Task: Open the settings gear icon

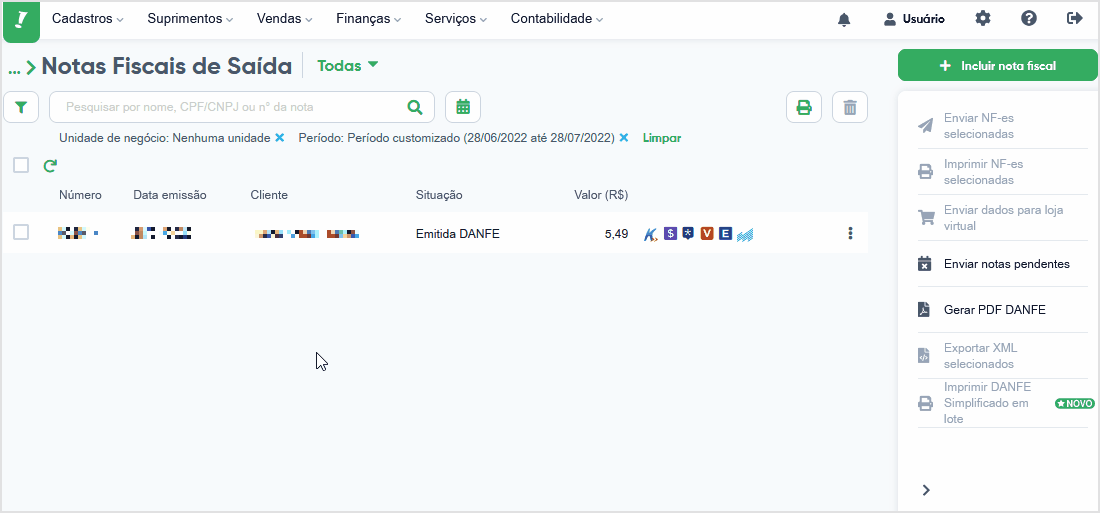Action: (x=983, y=19)
